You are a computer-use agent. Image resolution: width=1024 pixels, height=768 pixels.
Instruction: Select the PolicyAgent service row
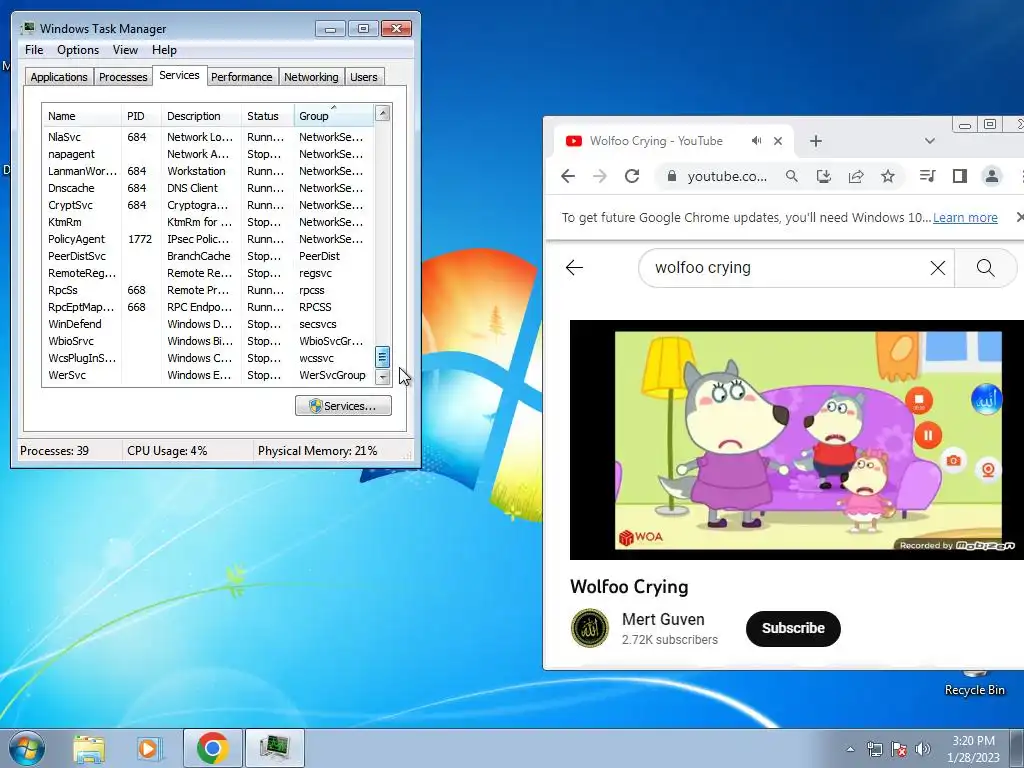(x=208, y=239)
